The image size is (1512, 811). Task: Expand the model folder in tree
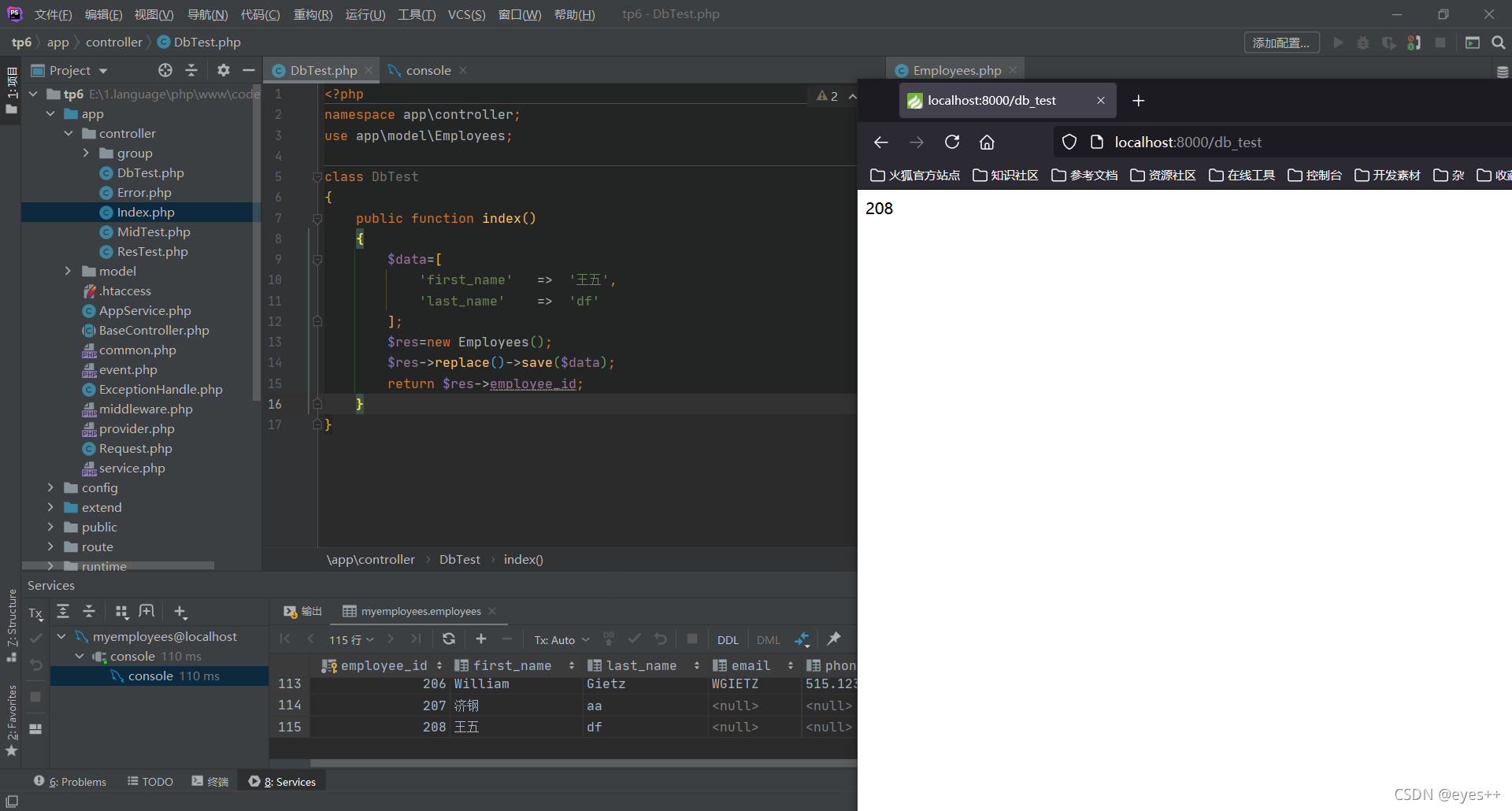pos(69,271)
